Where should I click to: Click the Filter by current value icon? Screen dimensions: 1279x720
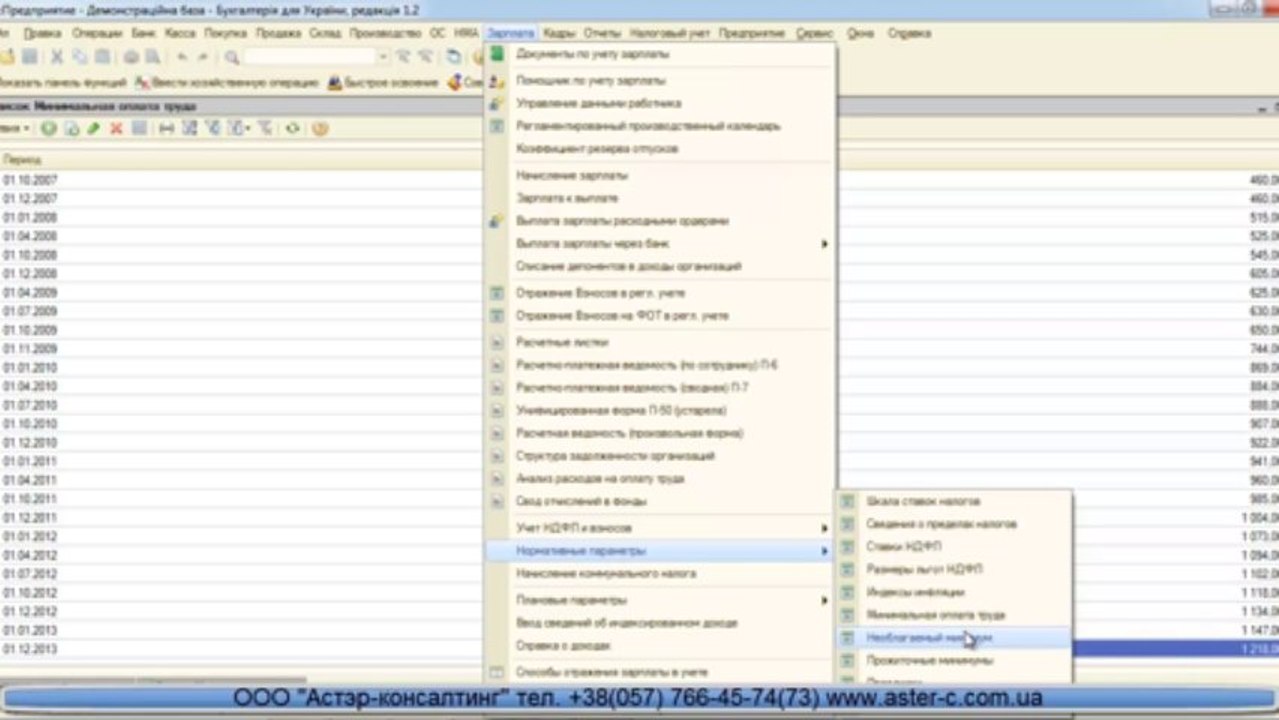[212, 128]
